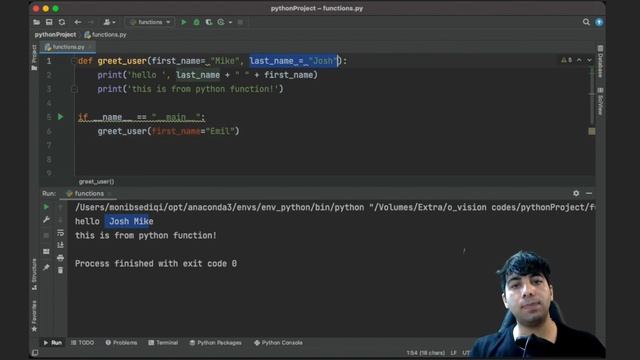Image resolution: width=640 pixels, height=360 pixels.
Task: Open the Project tool window sidebar
Action: coord(34,58)
